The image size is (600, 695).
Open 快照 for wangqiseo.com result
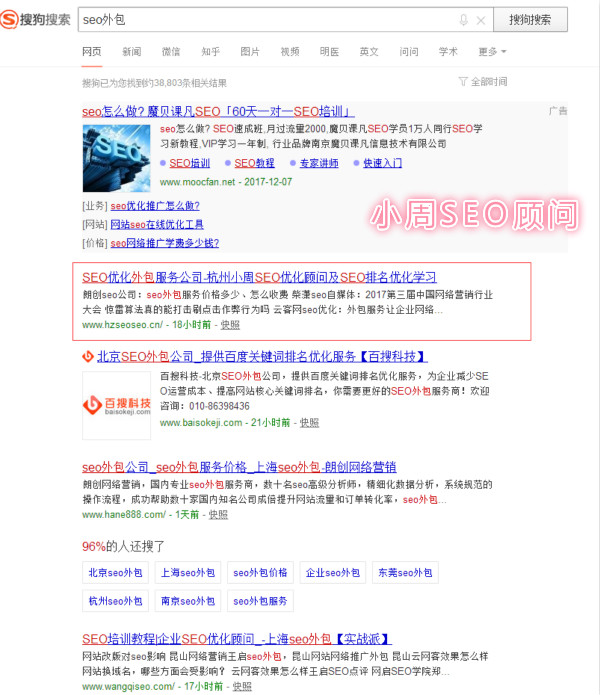(242, 686)
